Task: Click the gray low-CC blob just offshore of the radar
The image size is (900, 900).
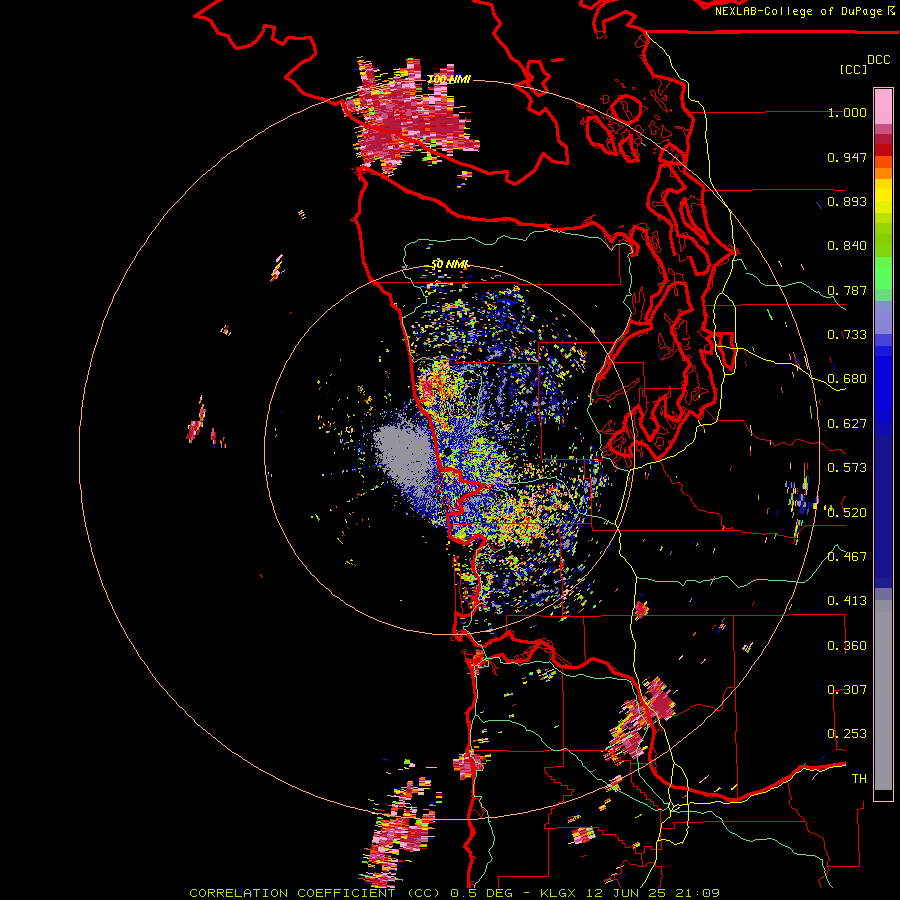Action: click(402, 453)
